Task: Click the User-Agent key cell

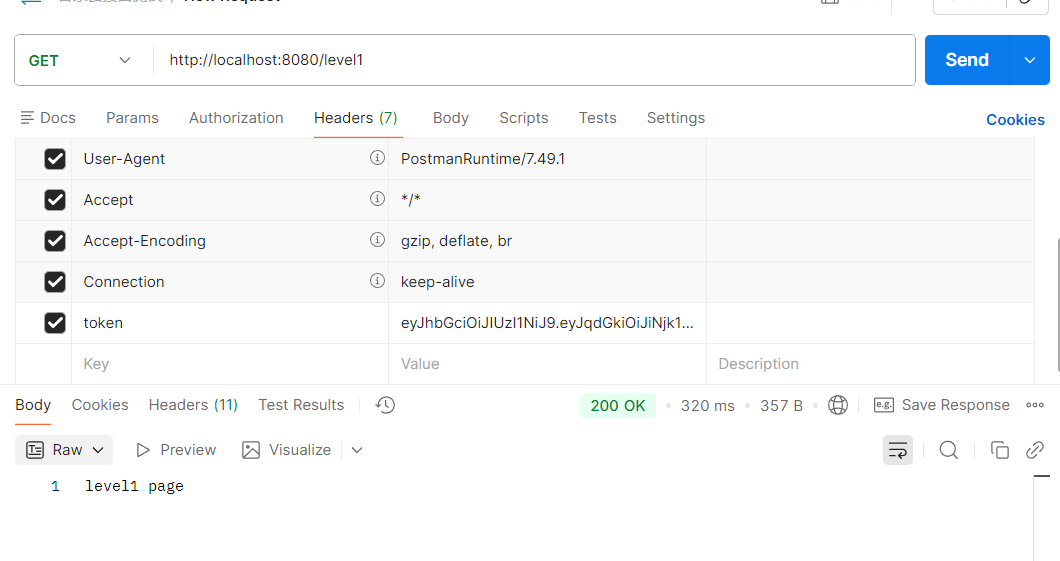Action: coord(230,159)
